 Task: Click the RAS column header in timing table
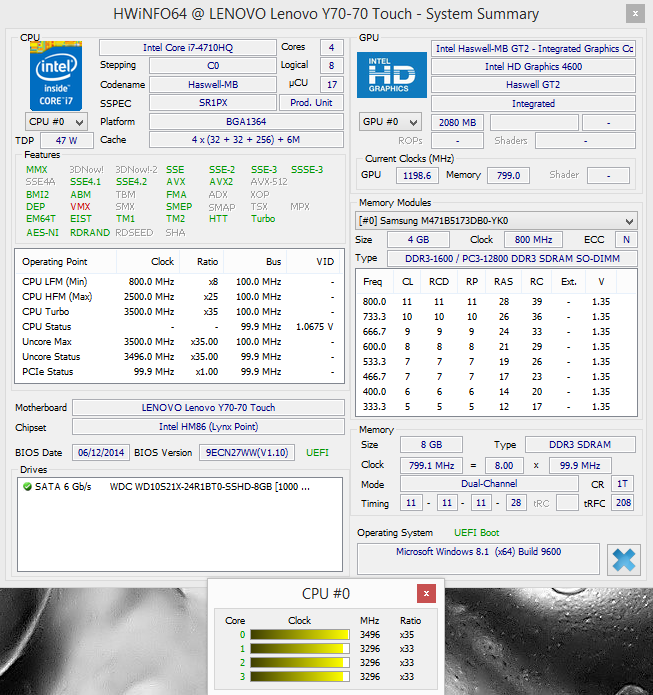(x=503, y=282)
